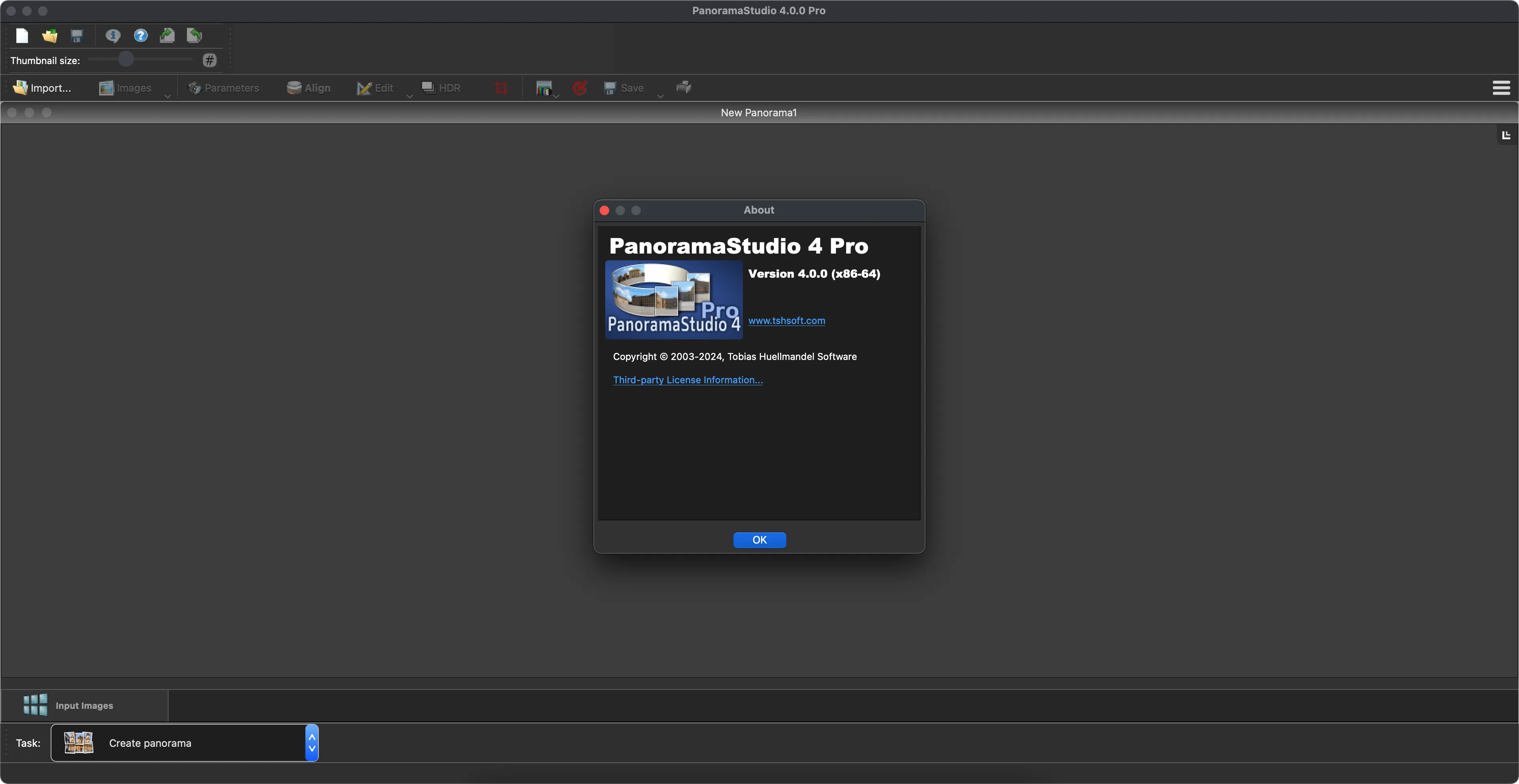1519x784 pixels.
Task: Click the undo green arrow icon
Action: click(x=195, y=36)
